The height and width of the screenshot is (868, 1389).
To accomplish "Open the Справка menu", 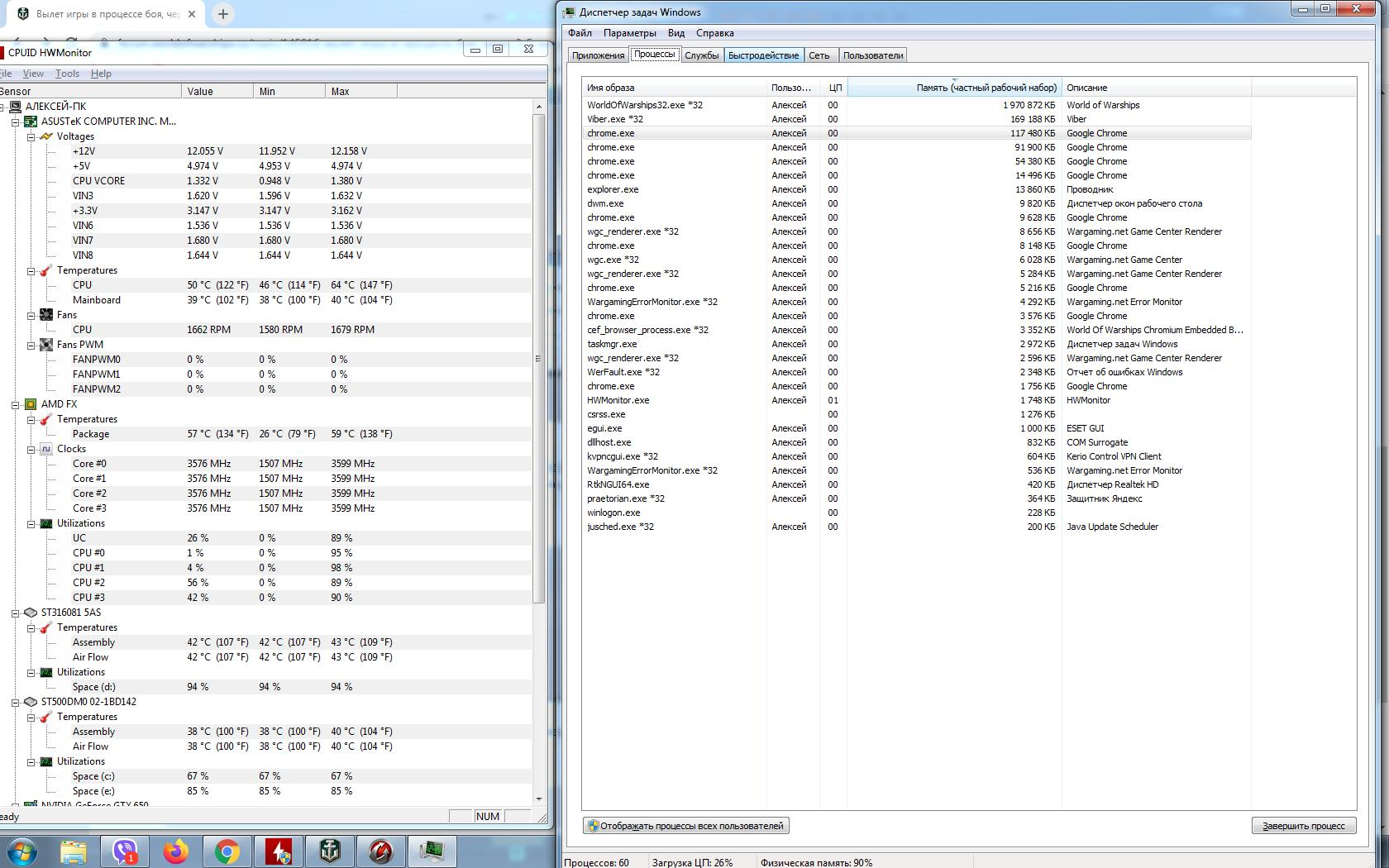I will click(715, 33).
